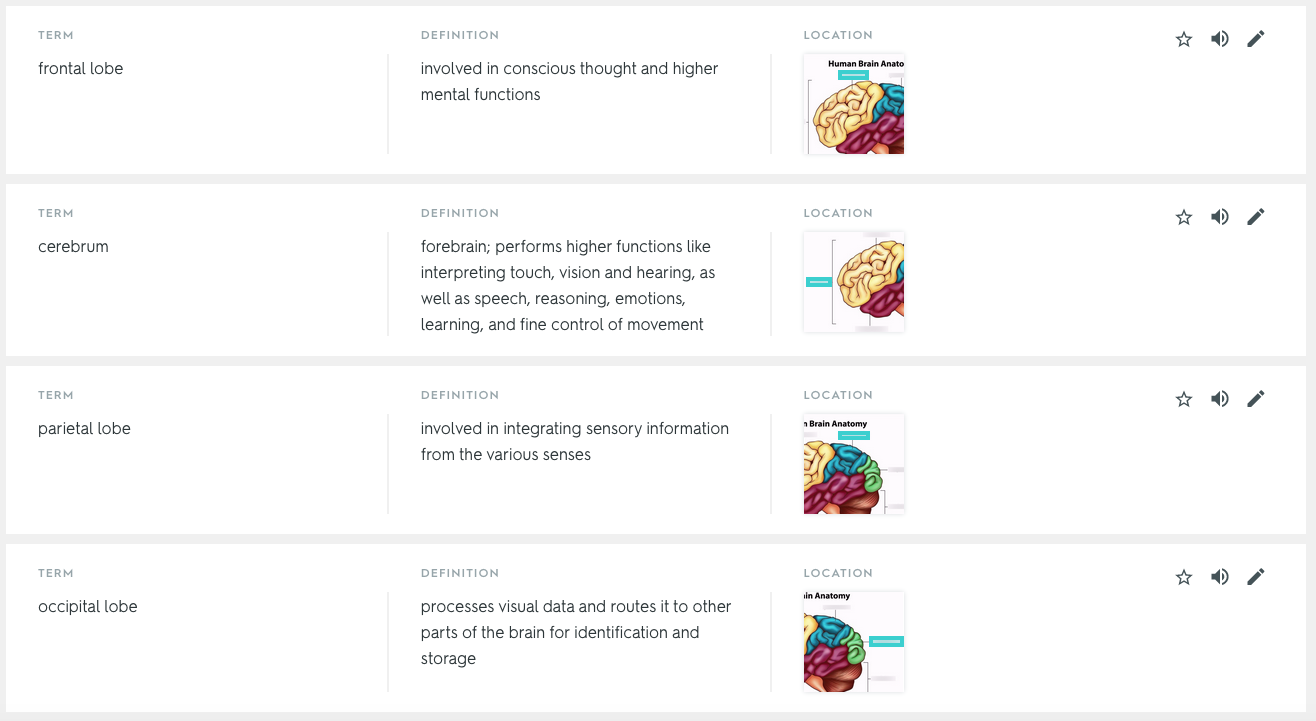Play audio for cerebrum card

pos(1220,217)
